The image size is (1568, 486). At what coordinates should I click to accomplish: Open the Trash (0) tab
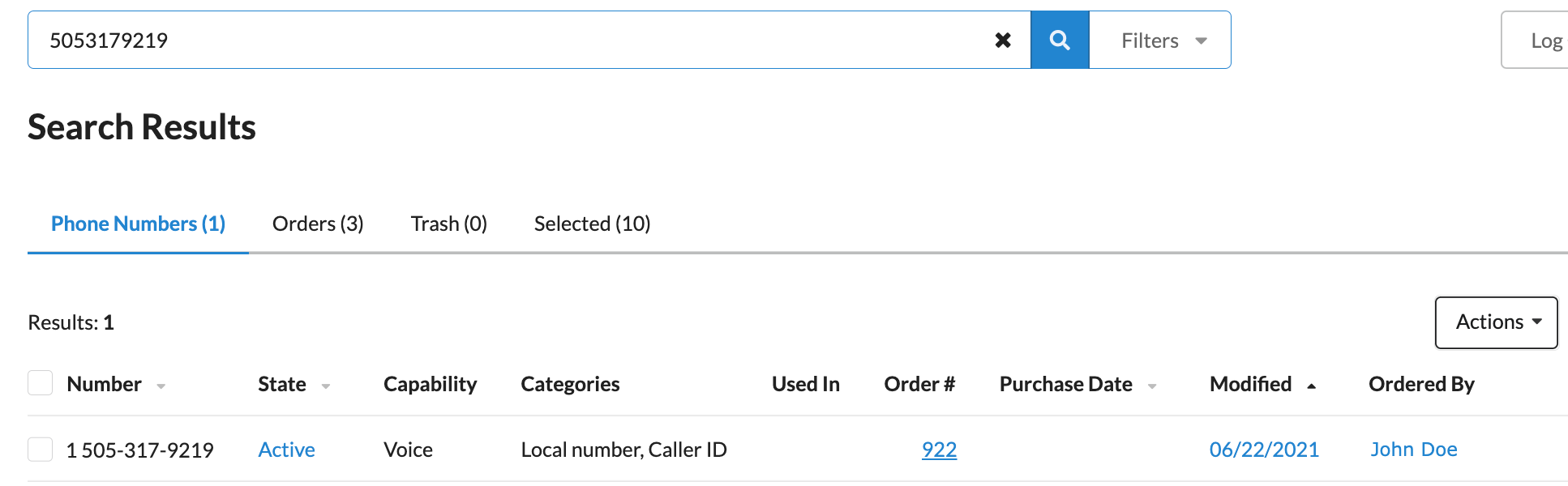click(x=449, y=224)
